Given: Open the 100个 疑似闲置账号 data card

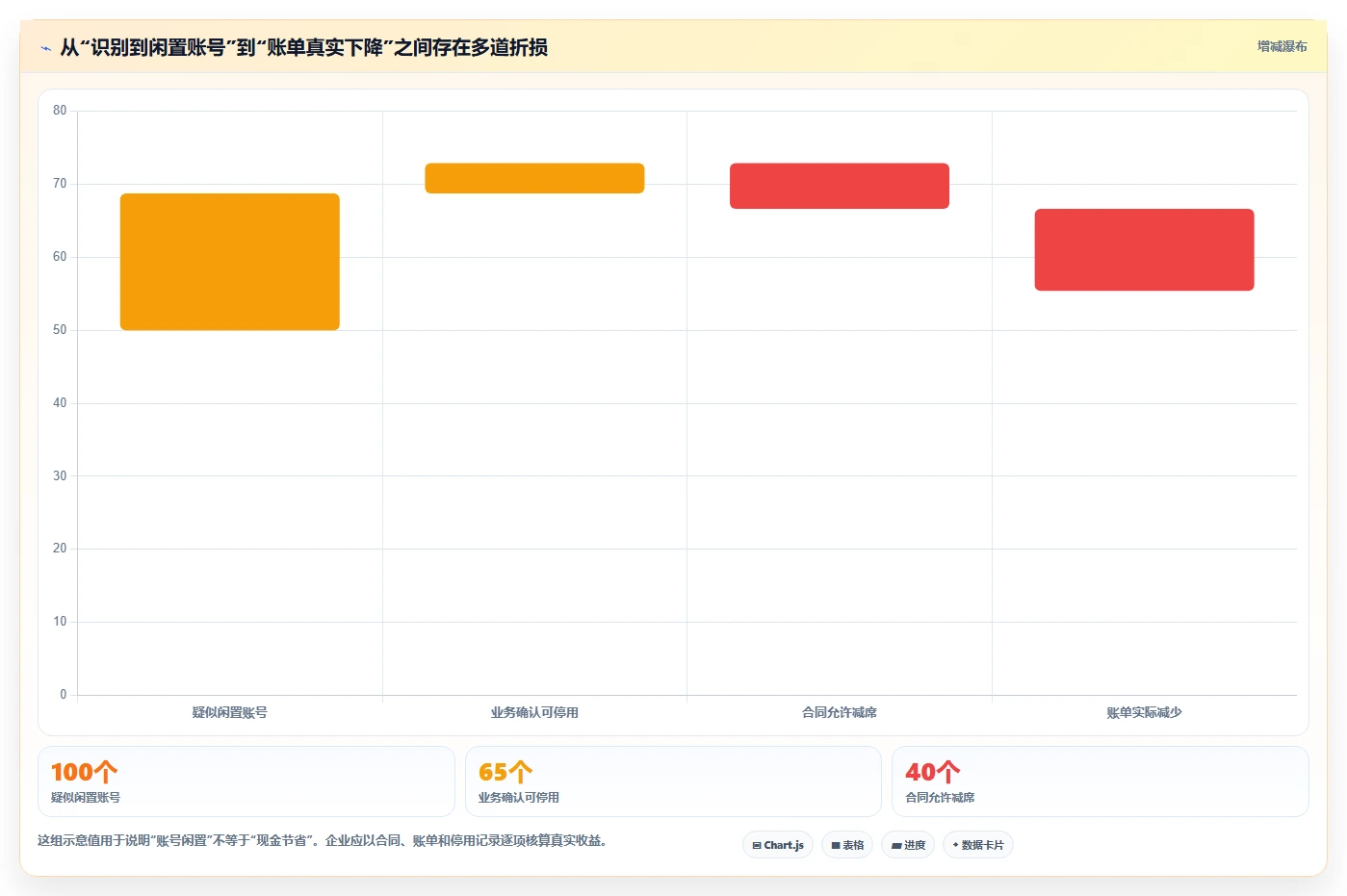Looking at the screenshot, I should click(246, 781).
